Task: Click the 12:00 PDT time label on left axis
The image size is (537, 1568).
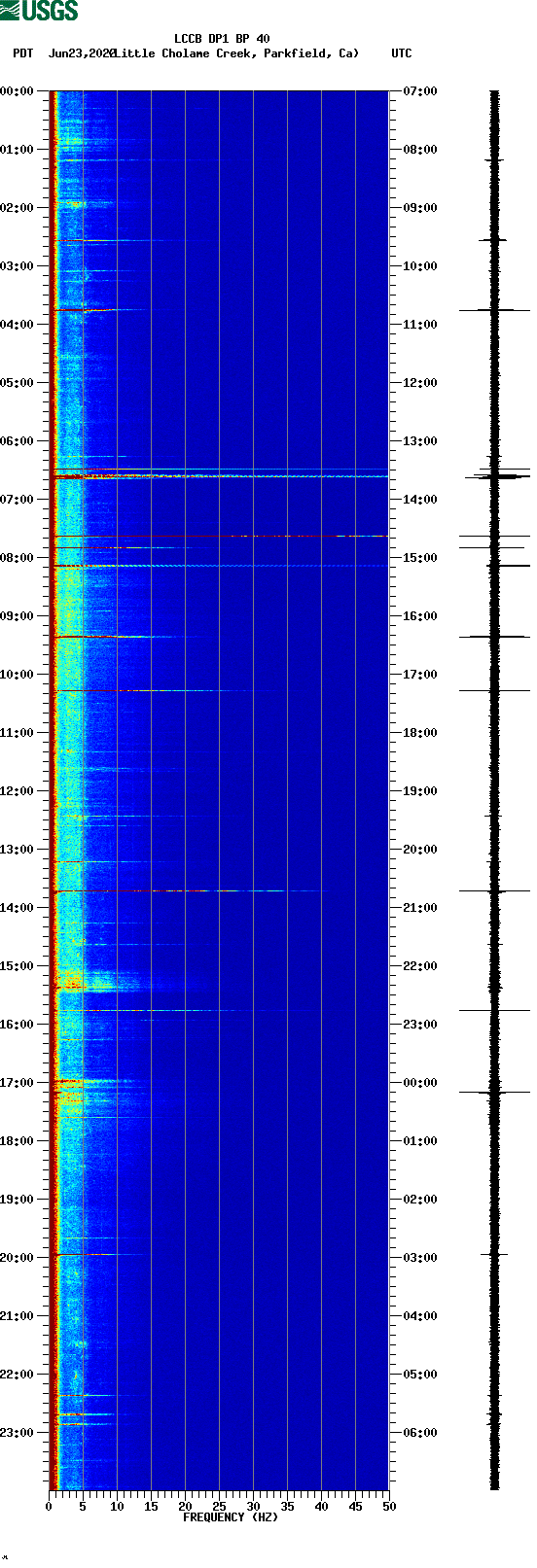Action: click(18, 791)
